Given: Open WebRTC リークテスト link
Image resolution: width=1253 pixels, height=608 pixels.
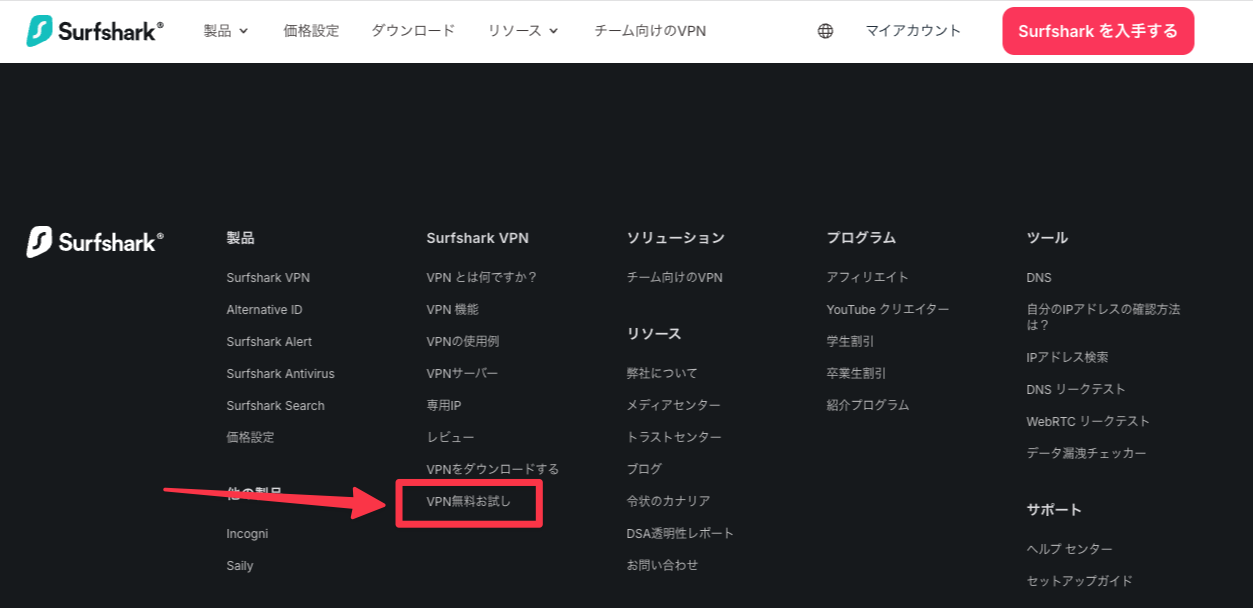Looking at the screenshot, I should click(1088, 421).
